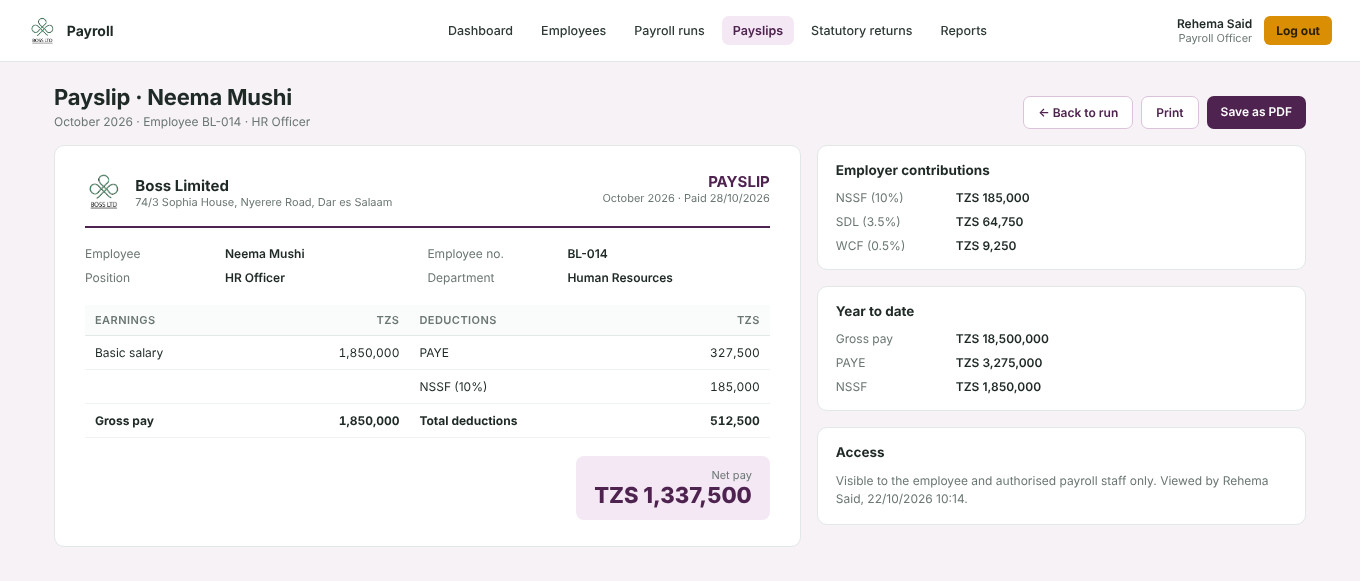1360x581 pixels.
Task: Click WCF value TZS 9,250
Action: pyautogui.click(x=986, y=246)
